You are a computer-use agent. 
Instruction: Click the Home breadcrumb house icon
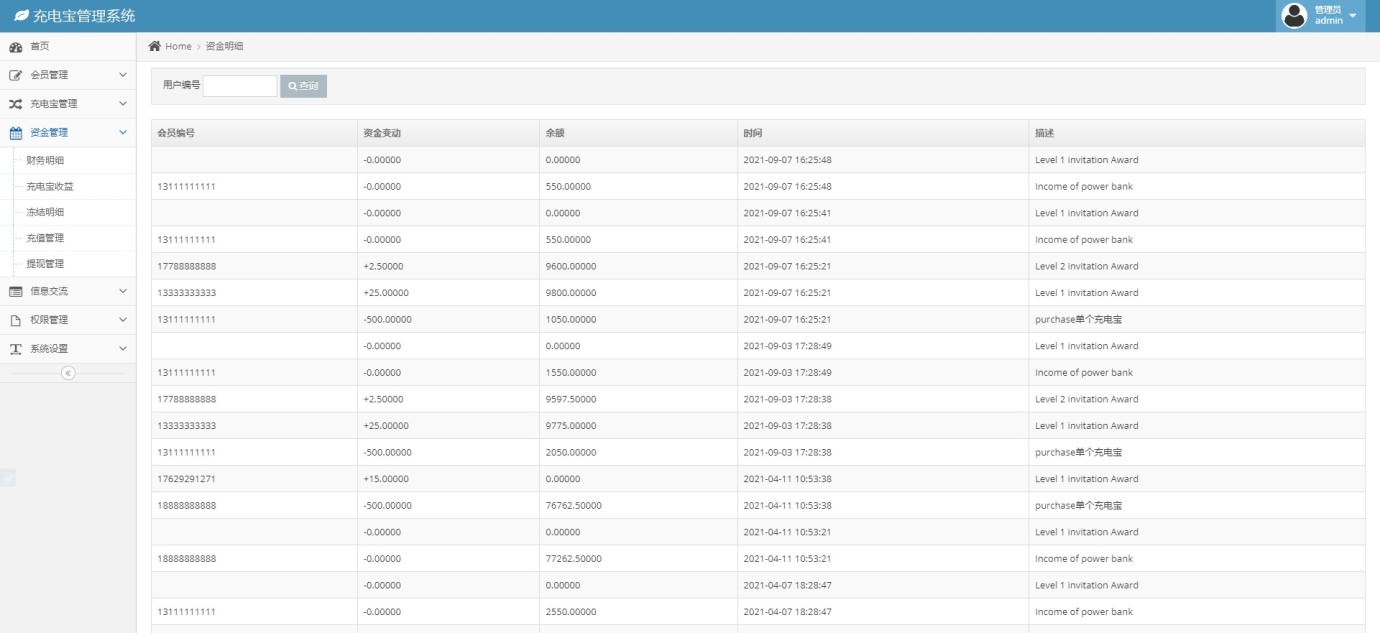point(155,46)
